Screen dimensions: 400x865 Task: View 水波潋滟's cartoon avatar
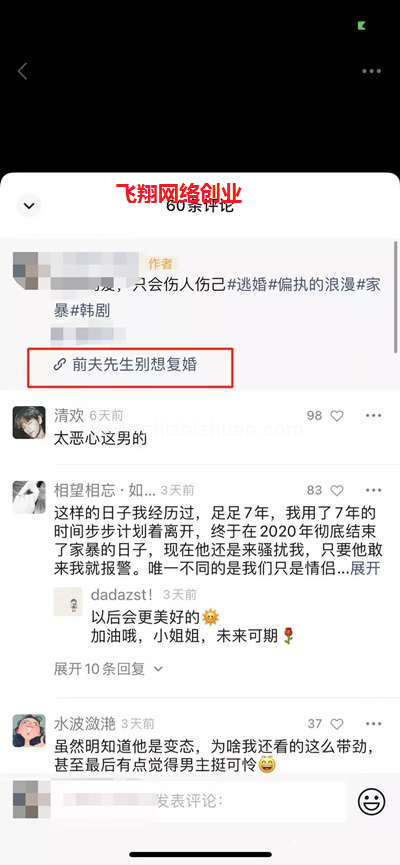(x=29, y=730)
